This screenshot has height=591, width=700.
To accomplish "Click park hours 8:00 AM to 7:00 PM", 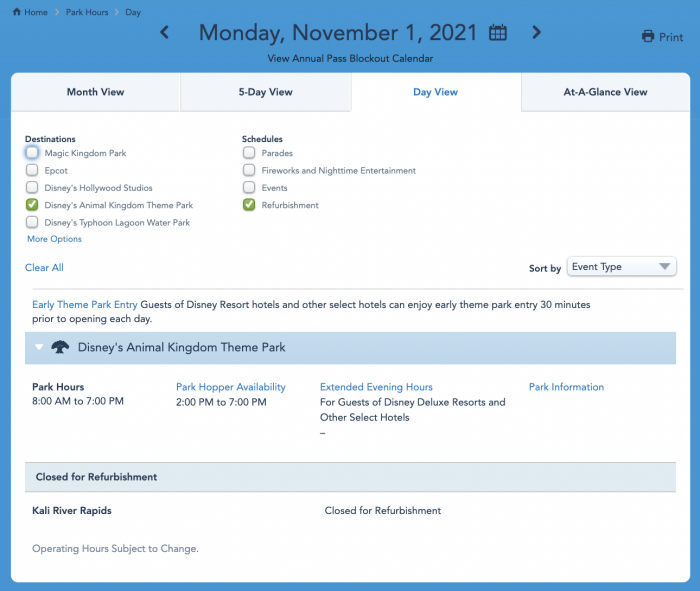I will [78, 401].
